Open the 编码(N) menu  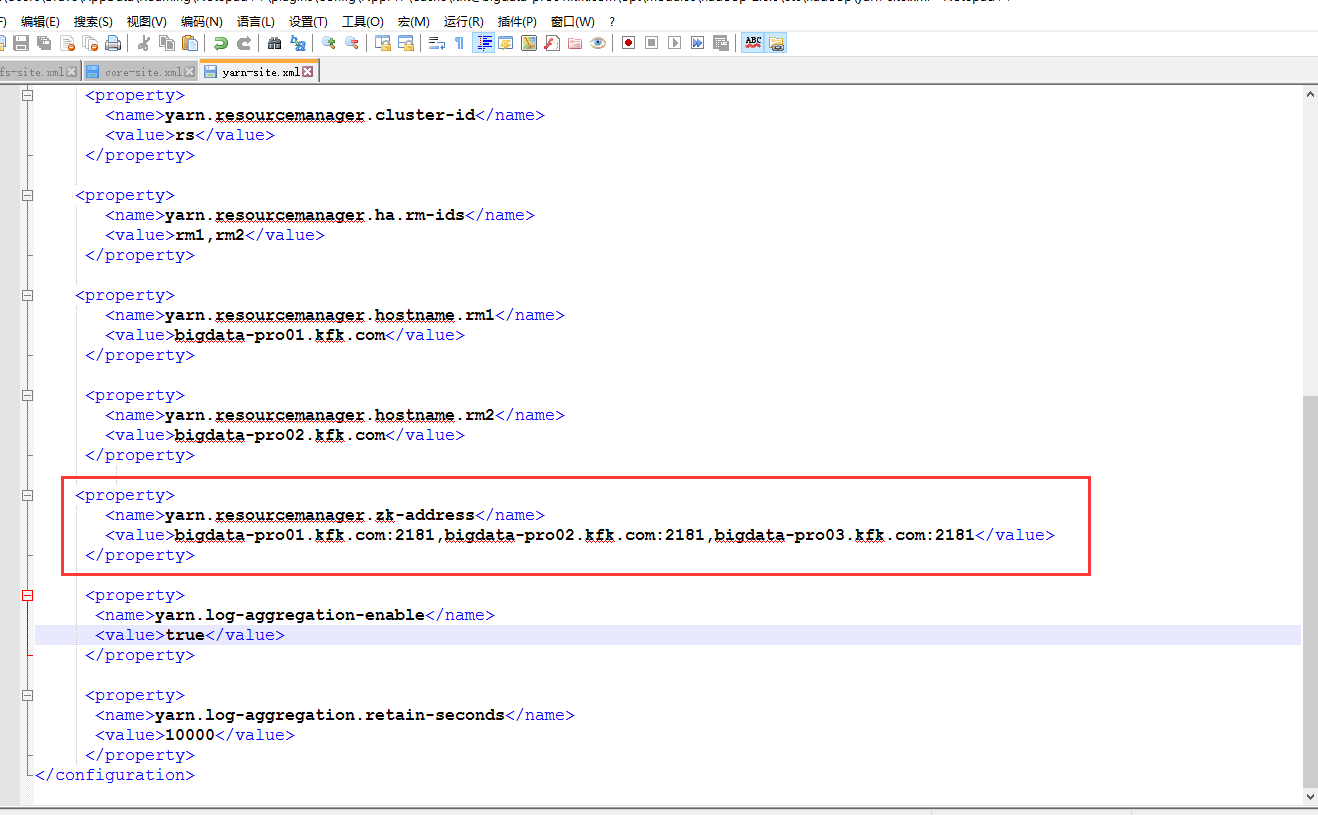point(202,21)
